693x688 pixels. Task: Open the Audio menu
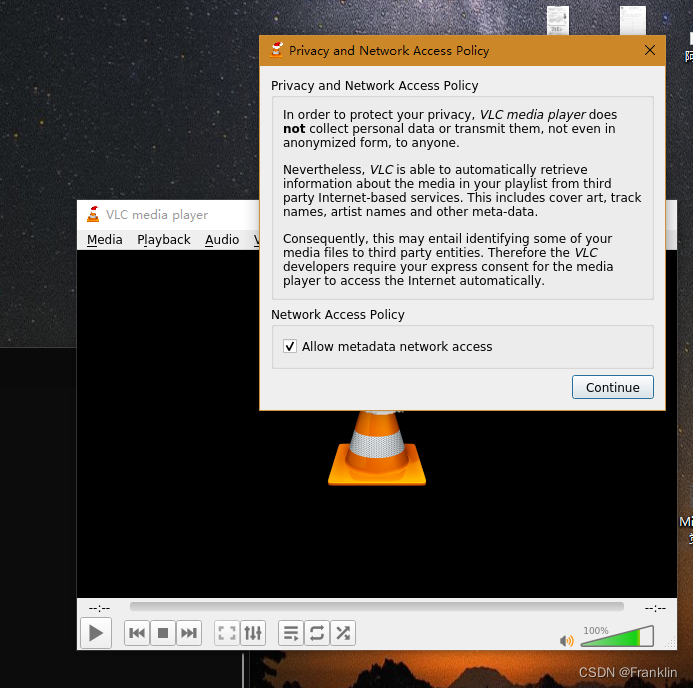222,239
